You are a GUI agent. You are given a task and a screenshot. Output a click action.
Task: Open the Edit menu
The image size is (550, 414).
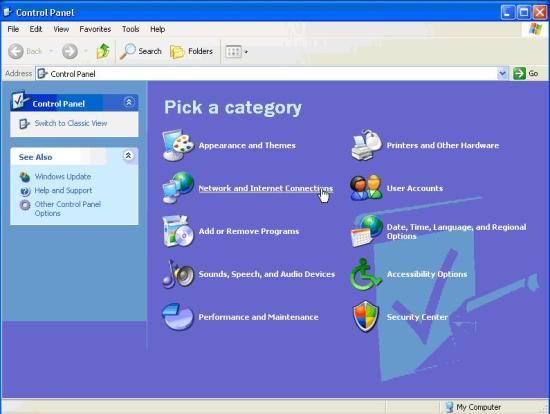click(x=36, y=29)
